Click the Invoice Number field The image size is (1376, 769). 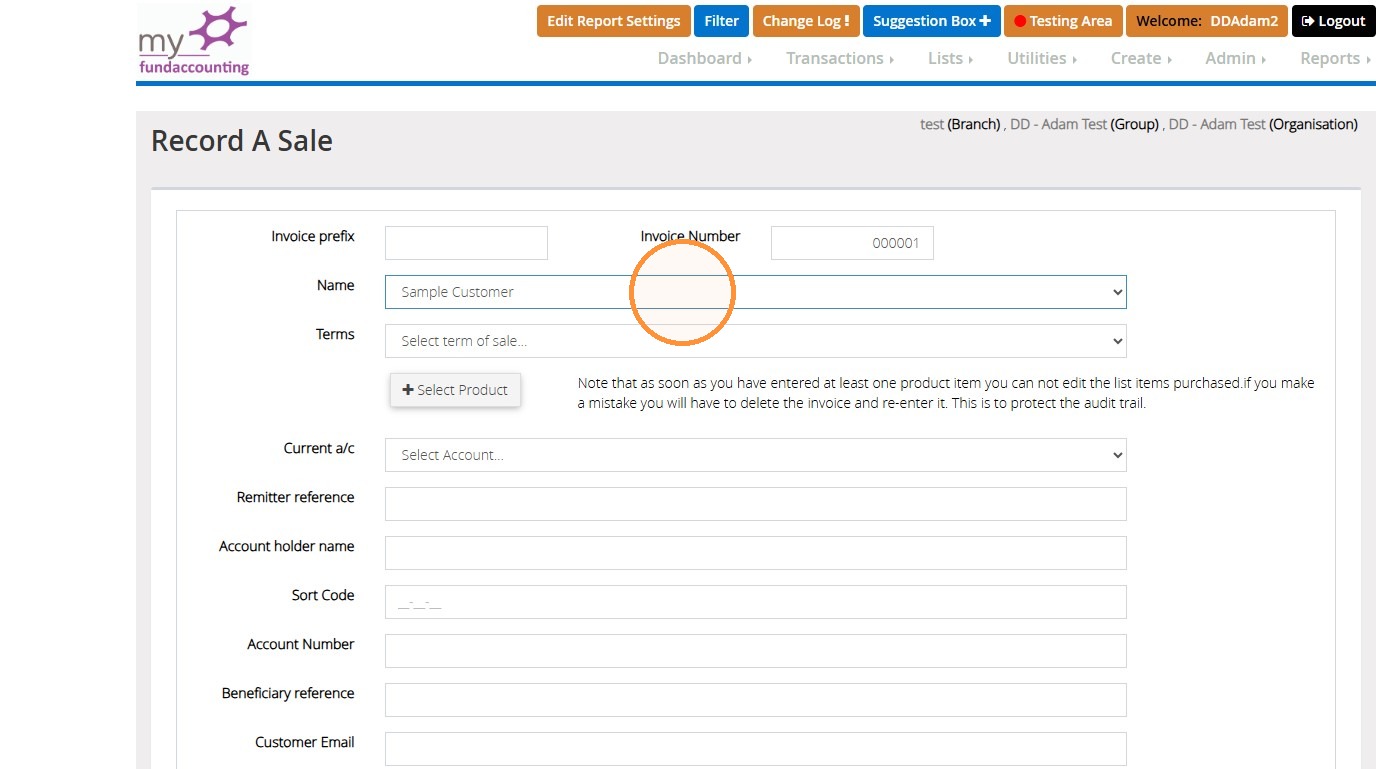click(x=852, y=243)
